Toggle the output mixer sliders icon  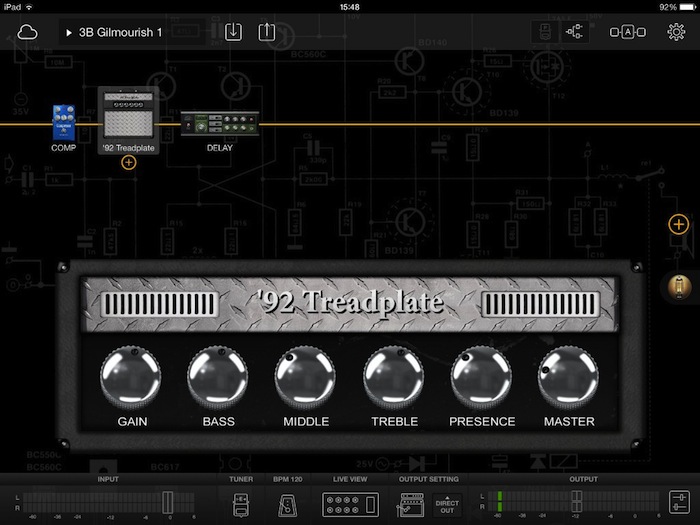coord(679,504)
